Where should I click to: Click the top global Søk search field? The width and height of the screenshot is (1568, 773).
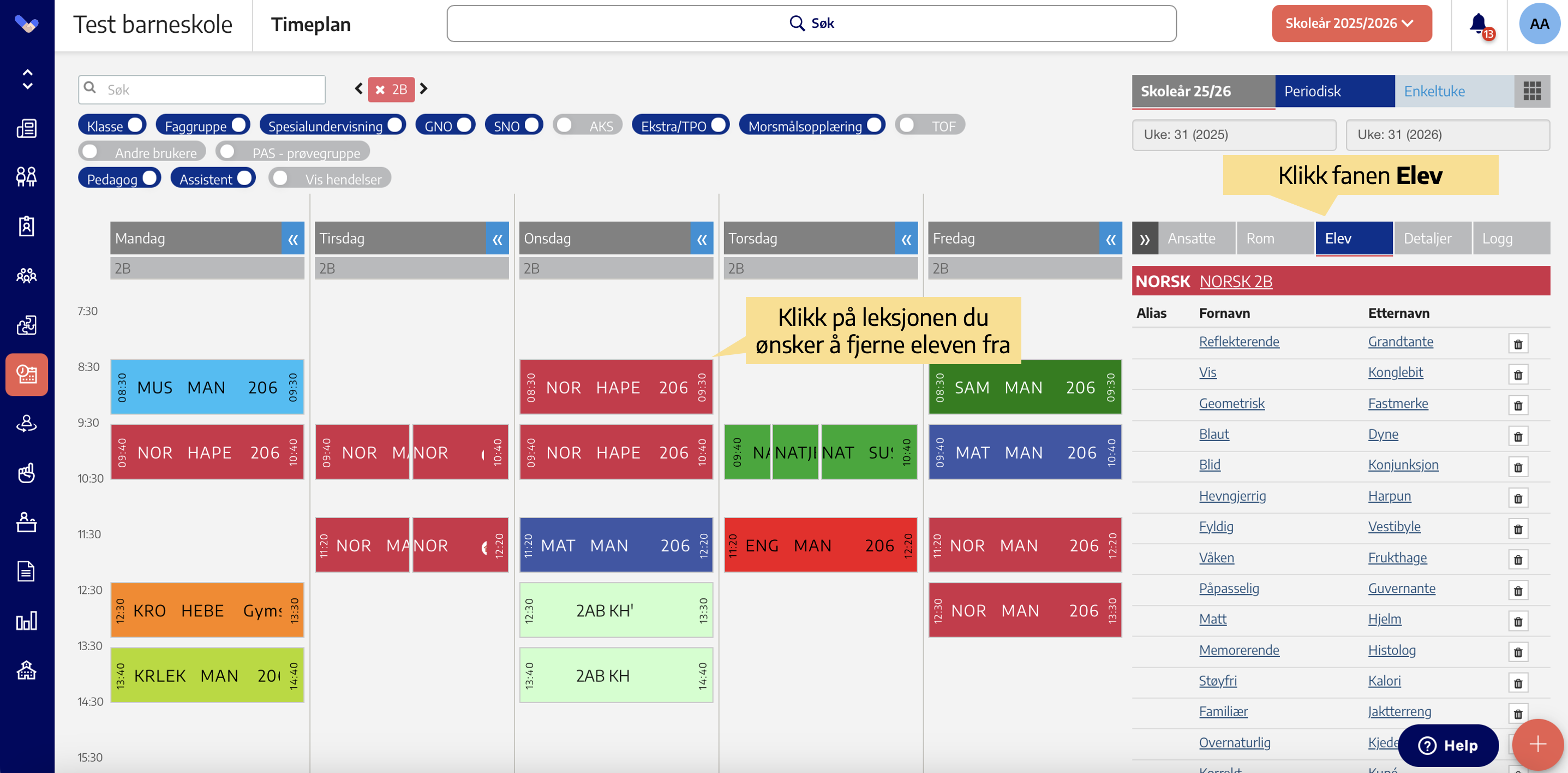coord(811,24)
